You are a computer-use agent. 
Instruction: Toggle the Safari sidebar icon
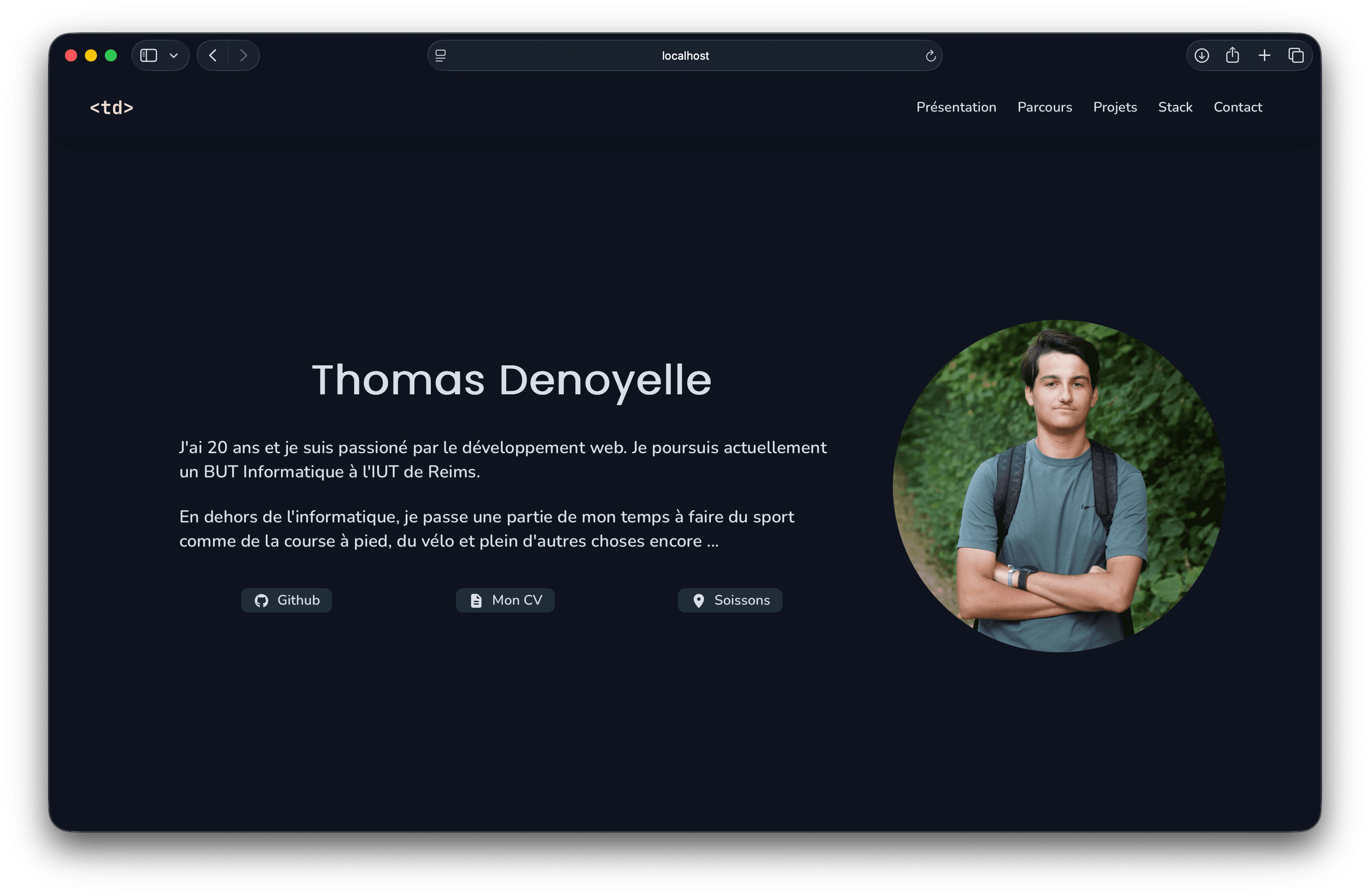click(149, 55)
